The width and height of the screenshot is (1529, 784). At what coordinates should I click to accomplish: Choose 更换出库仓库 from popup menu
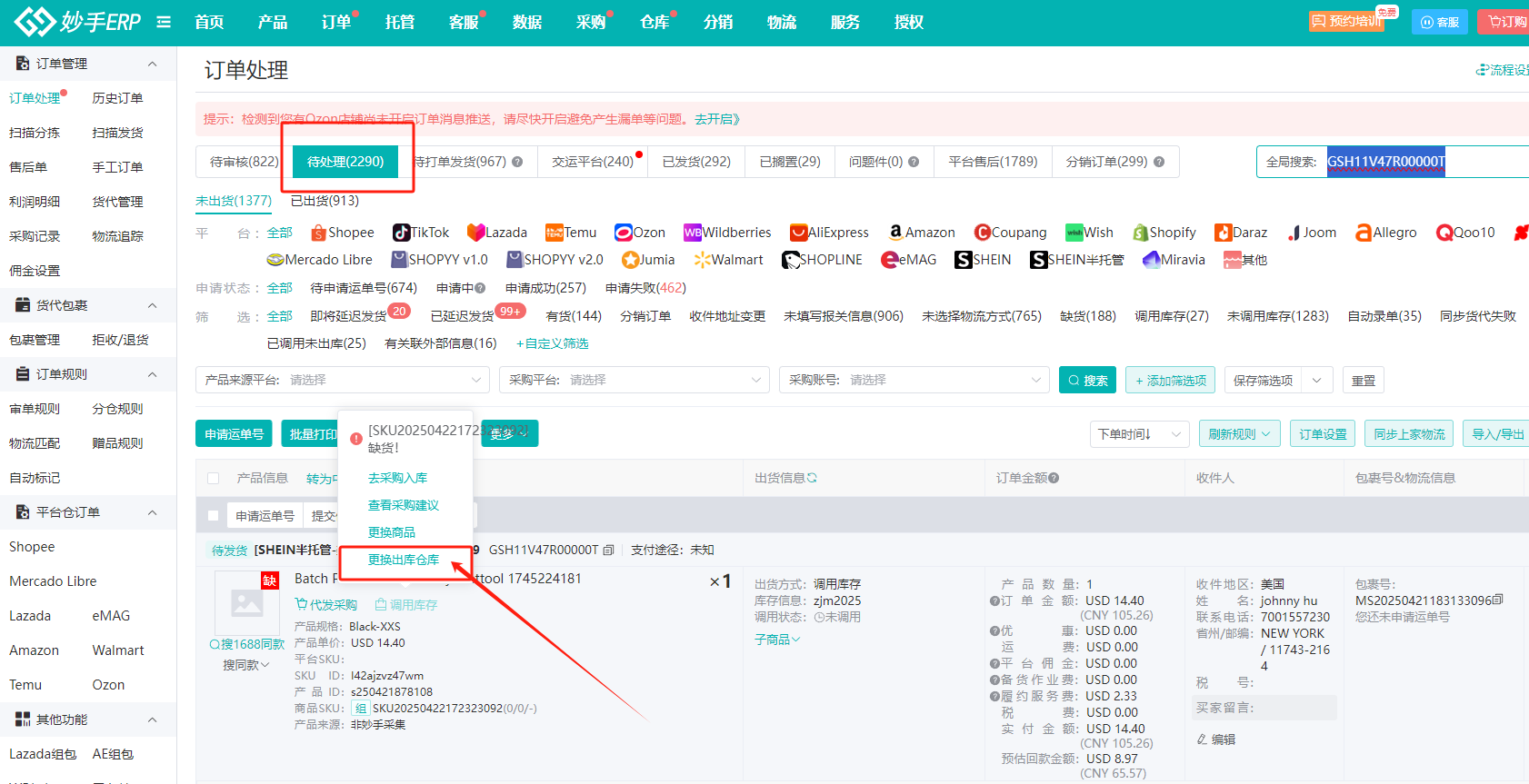(404, 560)
